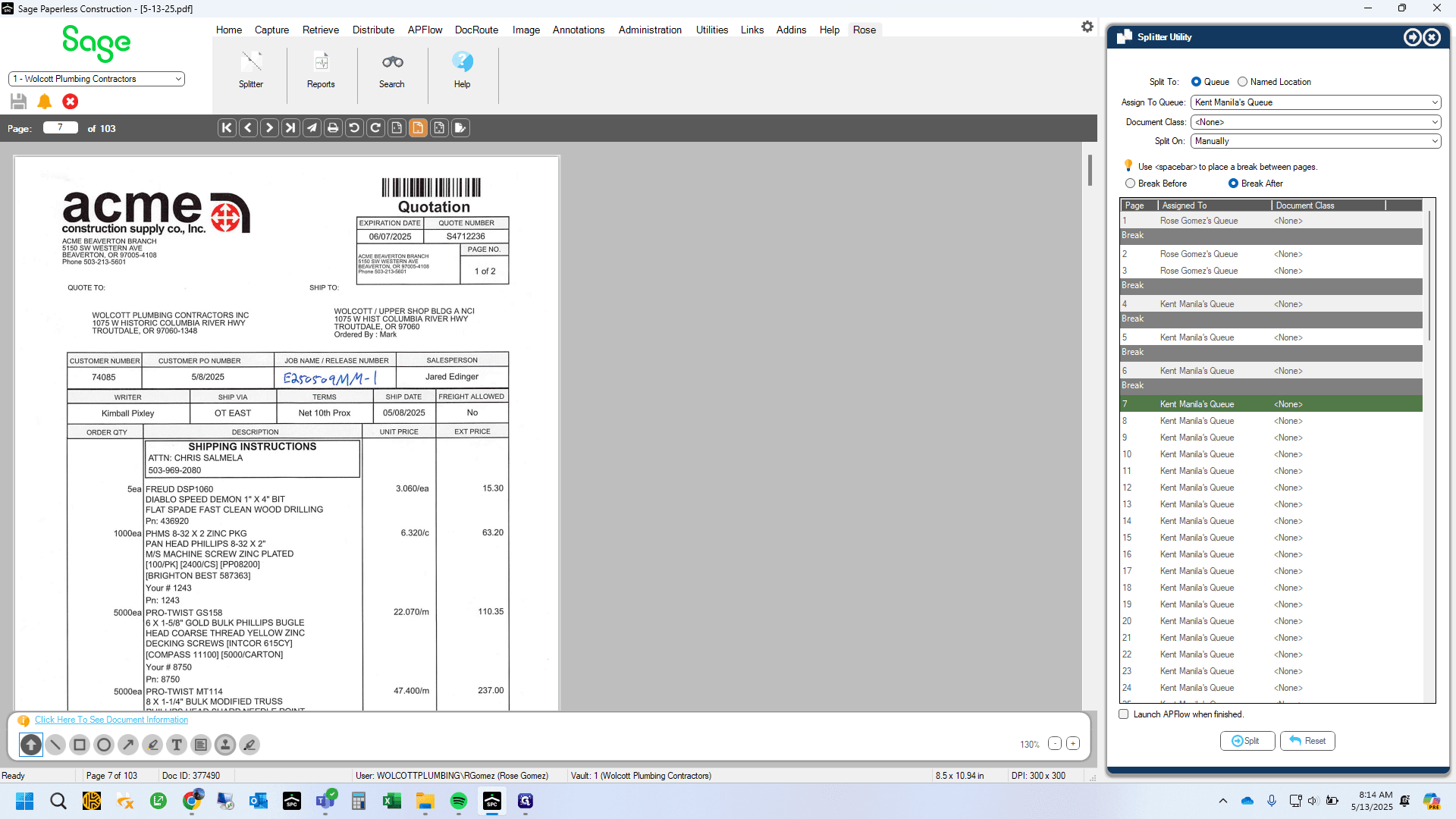The width and height of the screenshot is (1456, 819).
Task: Open the notifications bell icon
Action: click(x=45, y=102)
